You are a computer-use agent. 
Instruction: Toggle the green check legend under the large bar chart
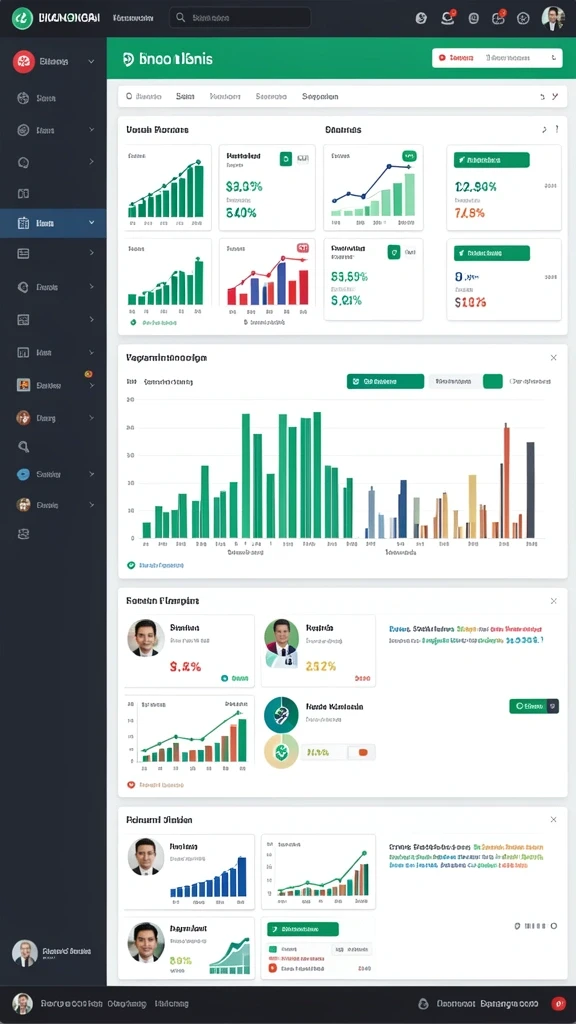(155, 565)
